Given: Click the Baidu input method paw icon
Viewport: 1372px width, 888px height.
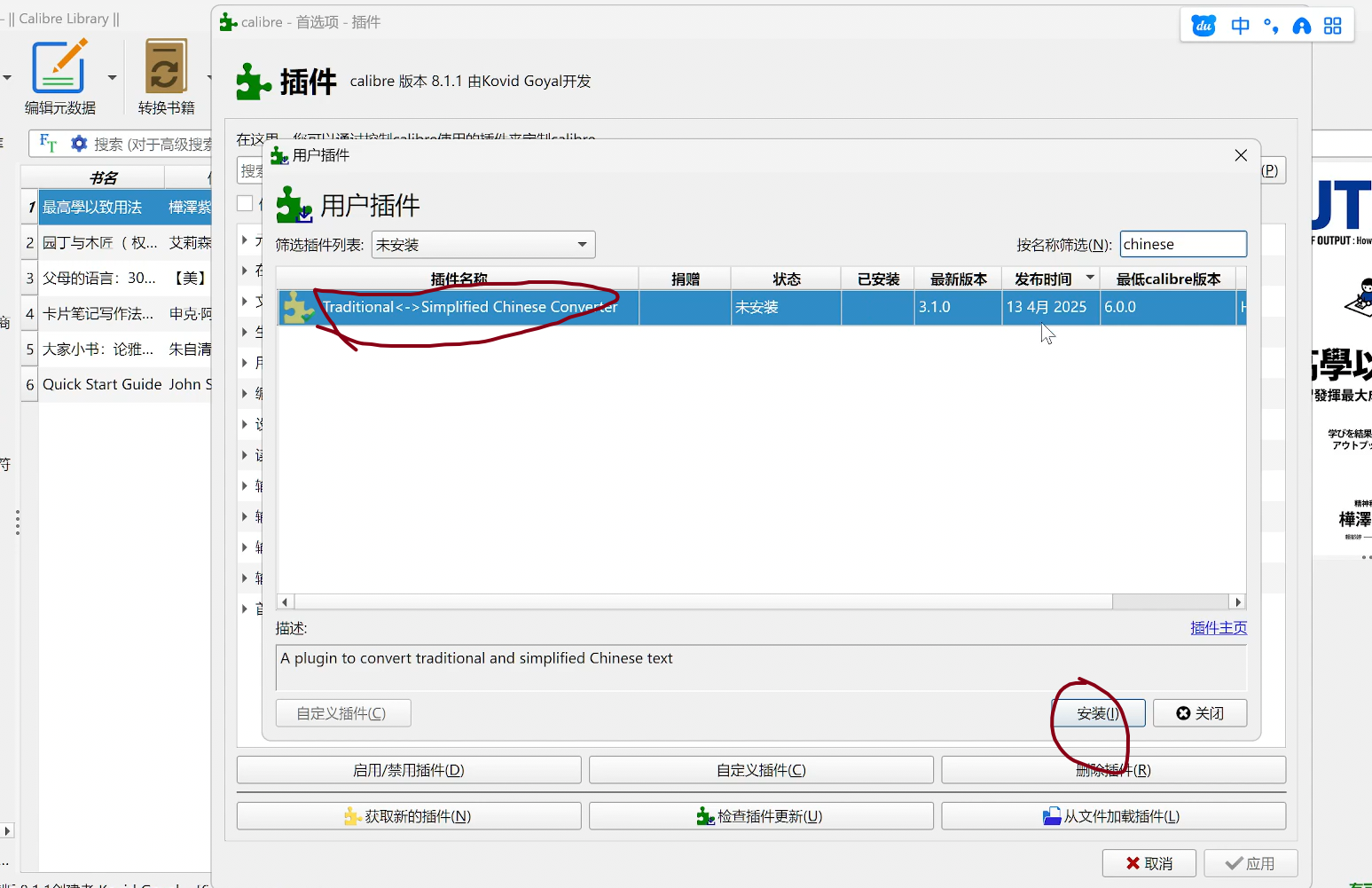Looking at the screenshot, I should pos(1203,26).
